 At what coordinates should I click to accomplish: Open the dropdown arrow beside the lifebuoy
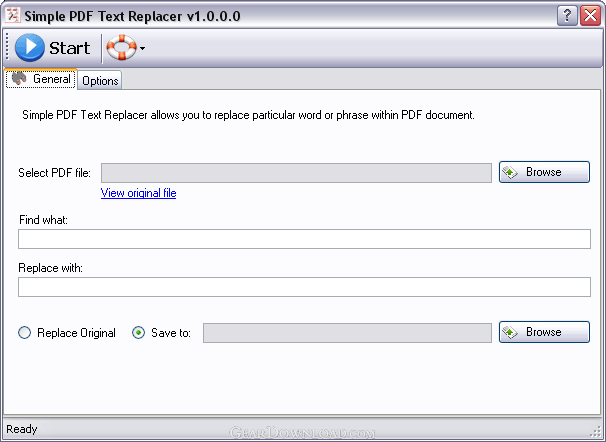tap(143, 48)
